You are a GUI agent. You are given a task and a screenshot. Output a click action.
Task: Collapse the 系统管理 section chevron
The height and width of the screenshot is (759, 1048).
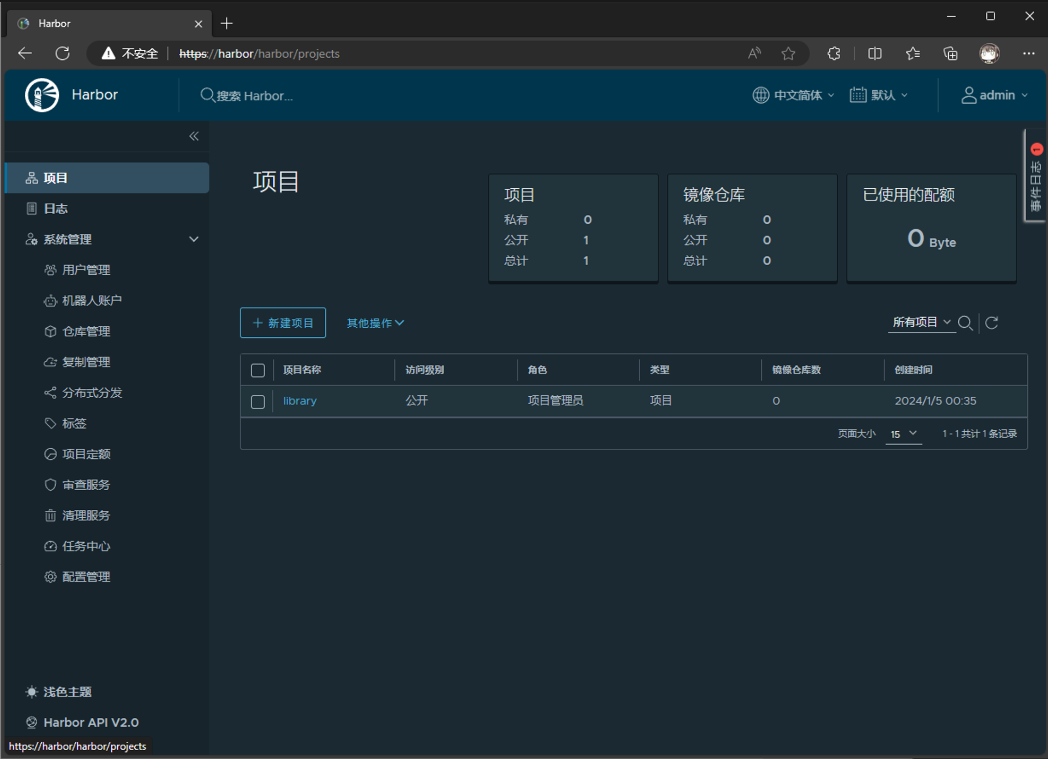point(194,239)
